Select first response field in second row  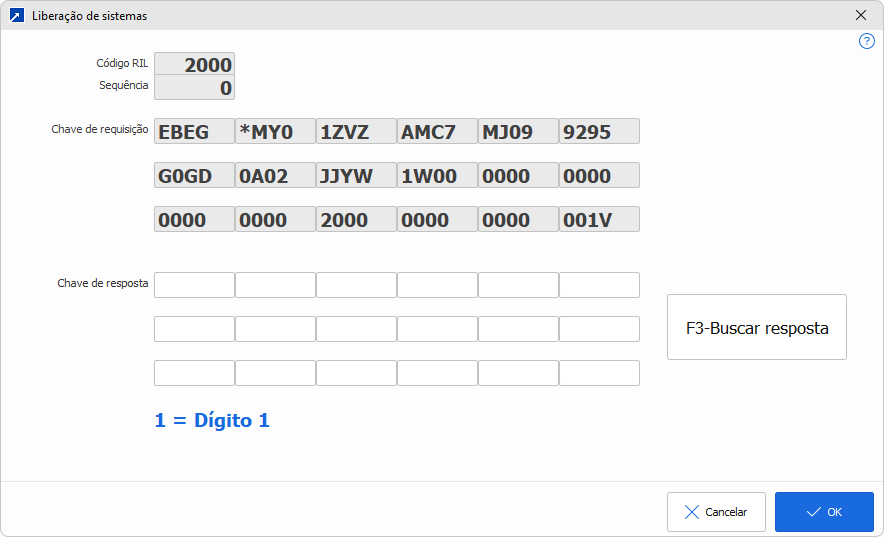[194, 329]
